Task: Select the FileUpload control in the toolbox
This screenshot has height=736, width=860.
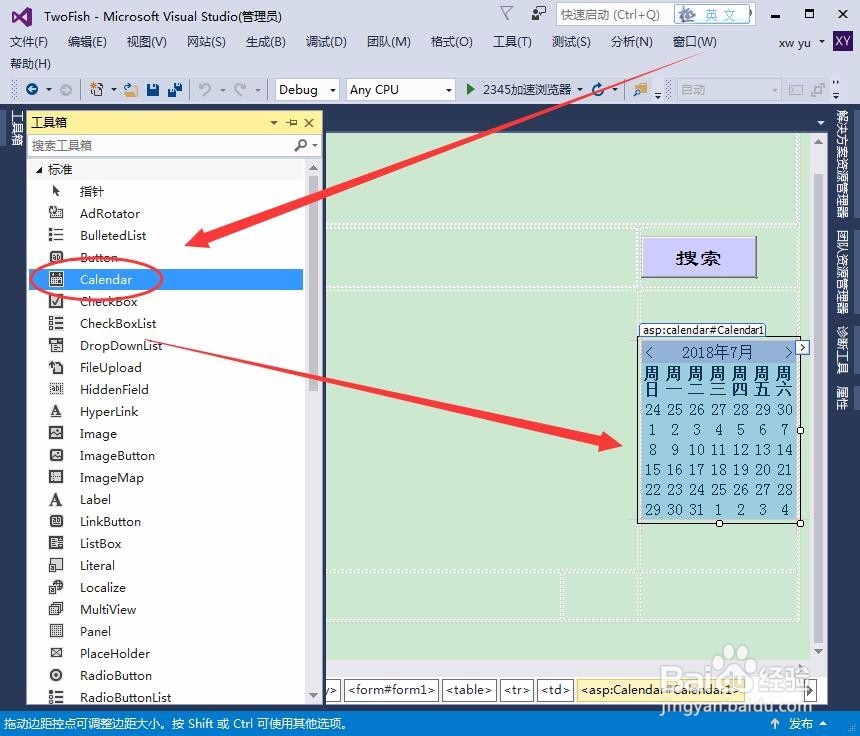Action: [165, 367]
